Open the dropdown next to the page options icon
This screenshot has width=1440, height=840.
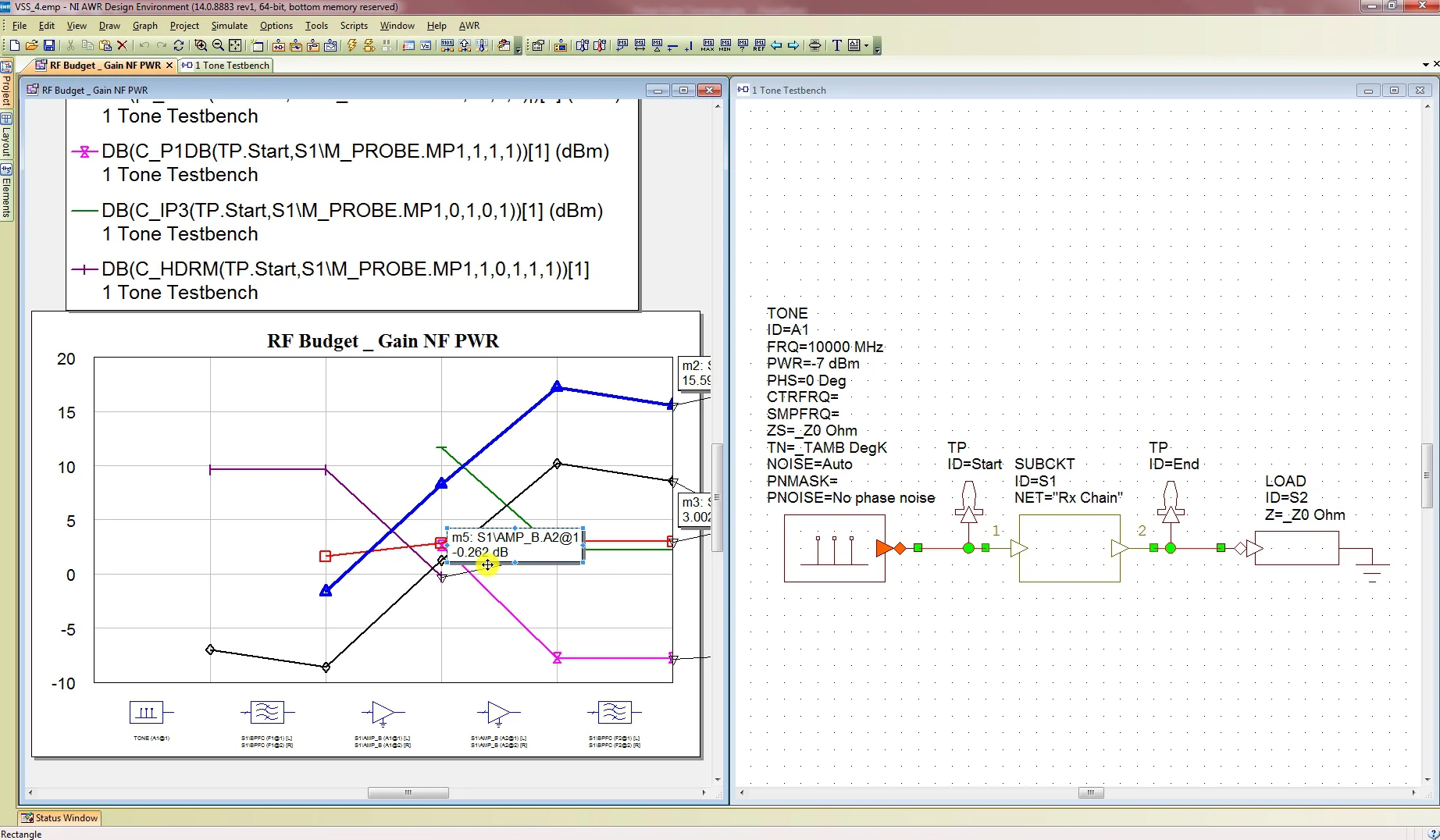(868, 45)
